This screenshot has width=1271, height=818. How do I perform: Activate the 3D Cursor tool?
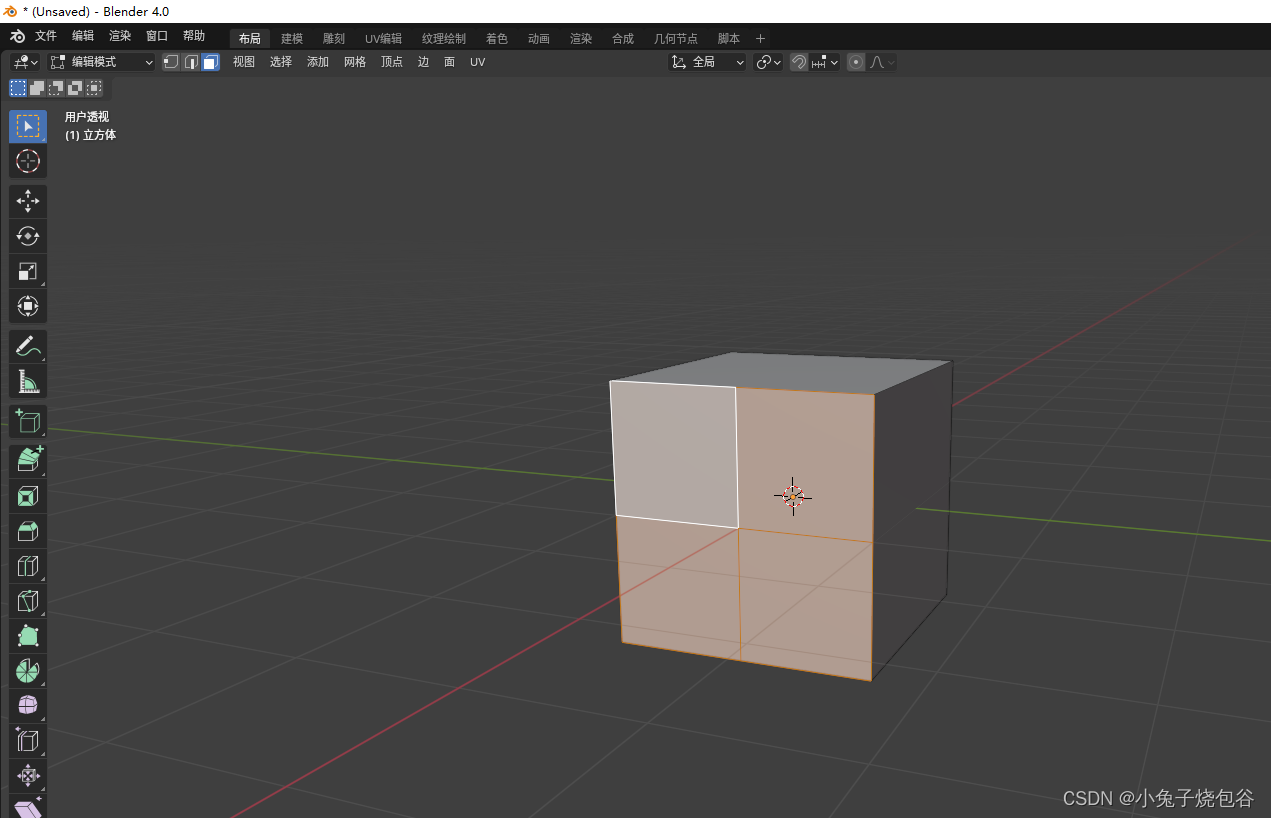pyautogui.click(x=28, y=161)
